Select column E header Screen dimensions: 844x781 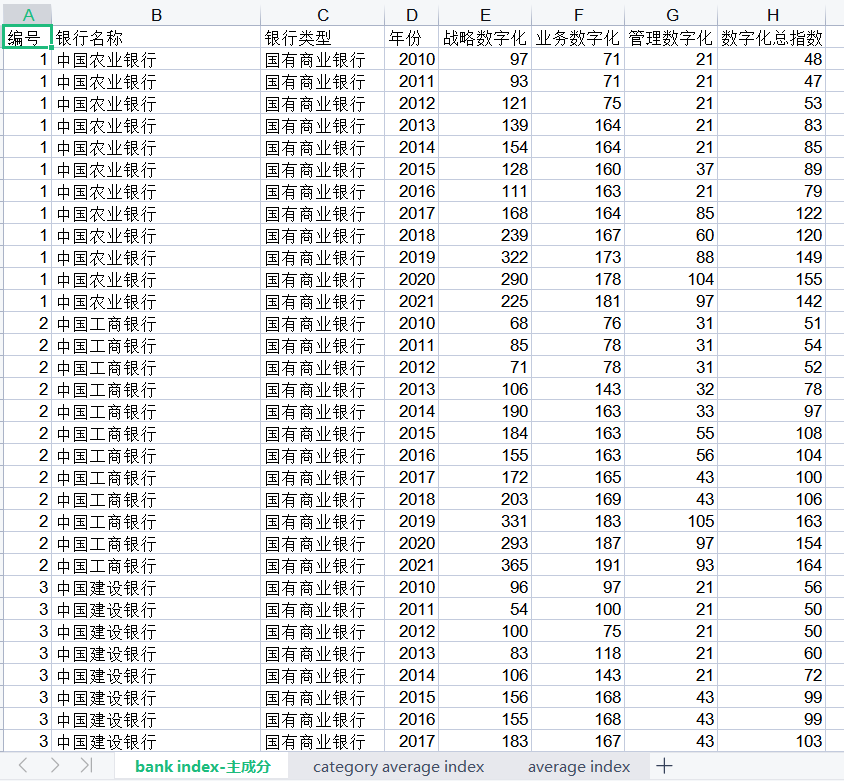coord(485,14)
